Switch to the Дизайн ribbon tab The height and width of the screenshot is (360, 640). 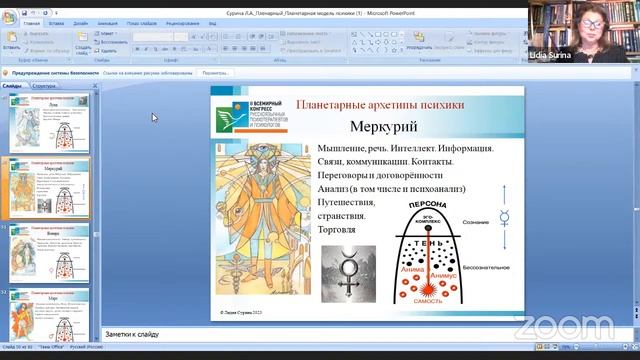80,24
